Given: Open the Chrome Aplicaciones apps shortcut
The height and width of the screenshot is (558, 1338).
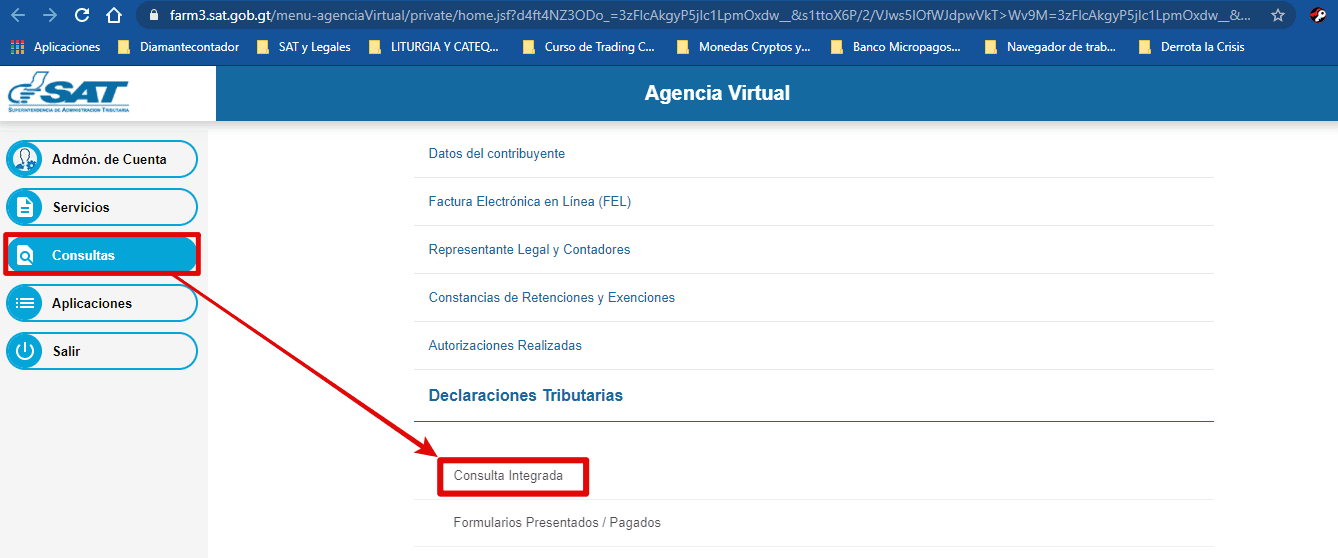Looking at the screenshot, I should (x=57, y=47).
